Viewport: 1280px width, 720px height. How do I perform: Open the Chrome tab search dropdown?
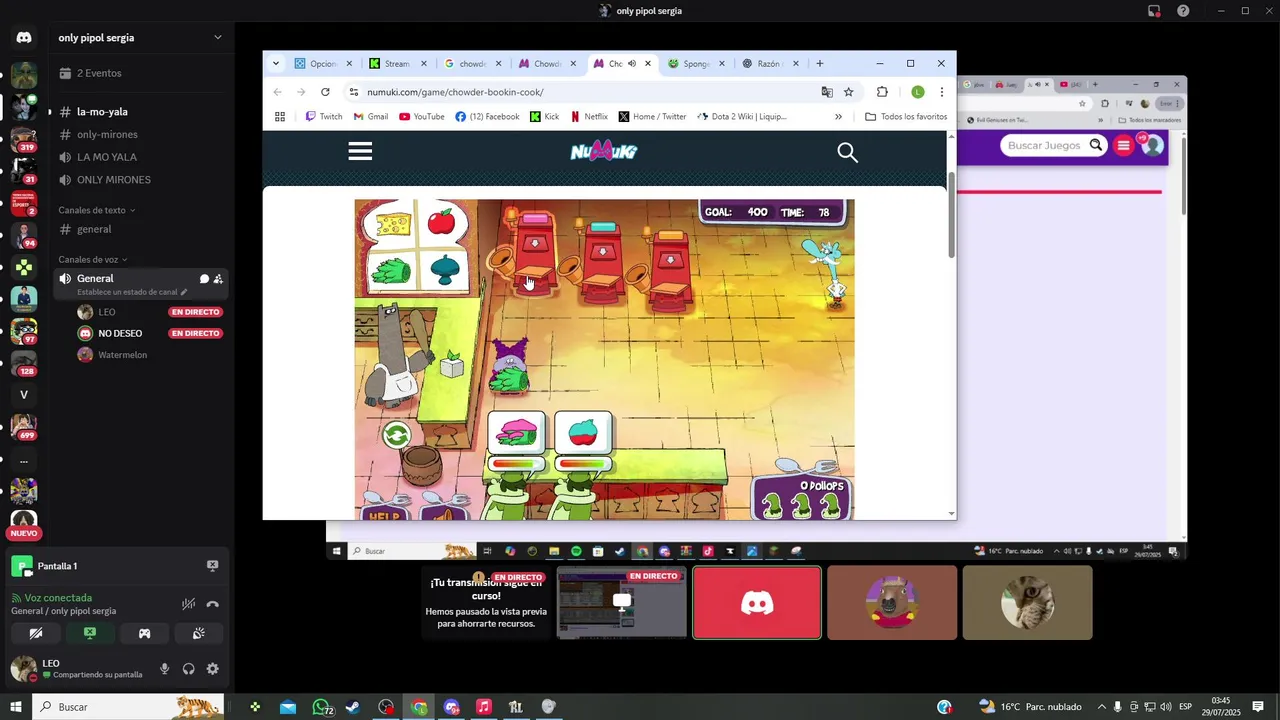pyautogui.click(x=276, y=63)
